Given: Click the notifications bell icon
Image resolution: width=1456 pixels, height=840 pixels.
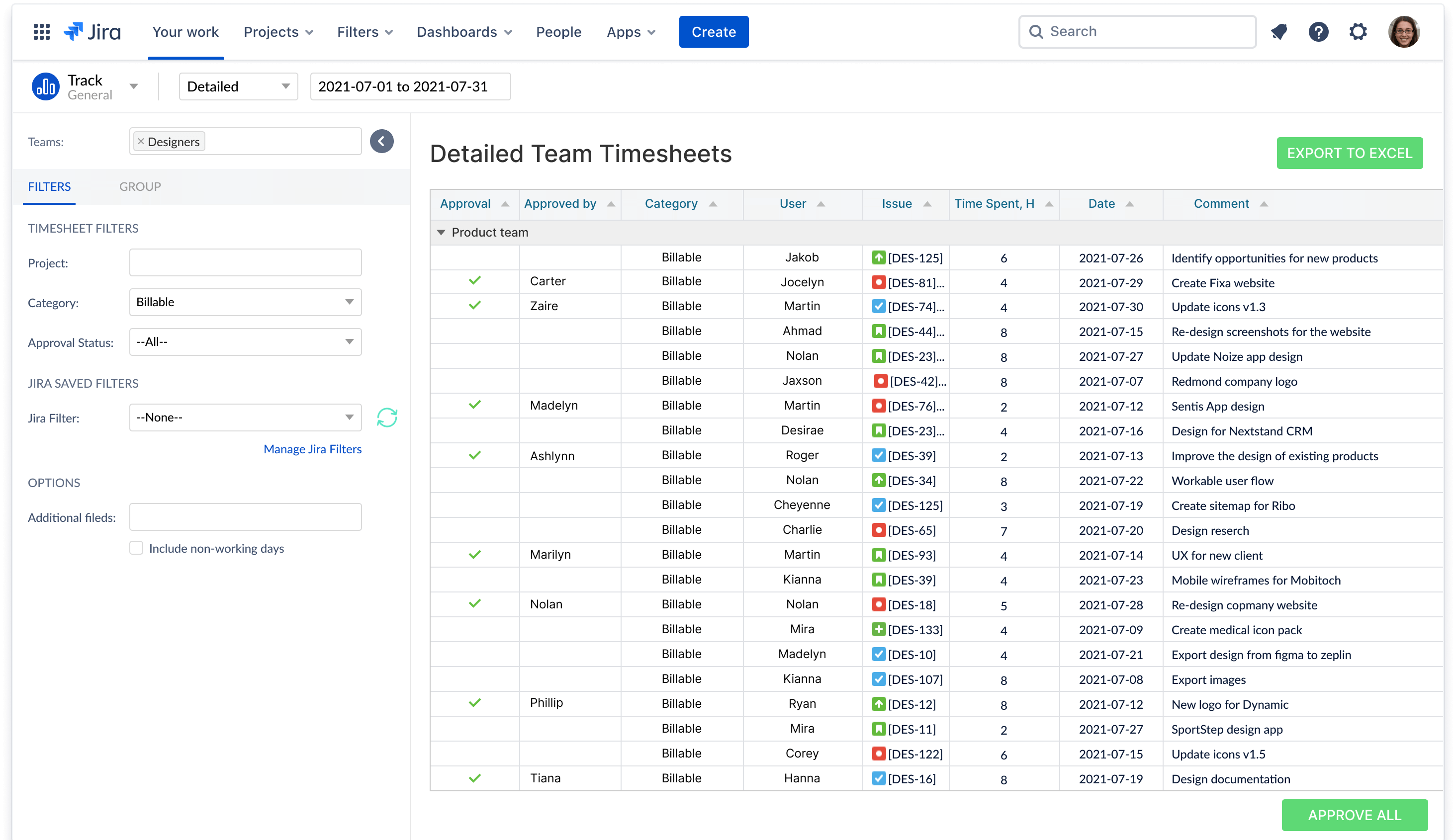Looking at the screenshot, I should click(1279, 32).
